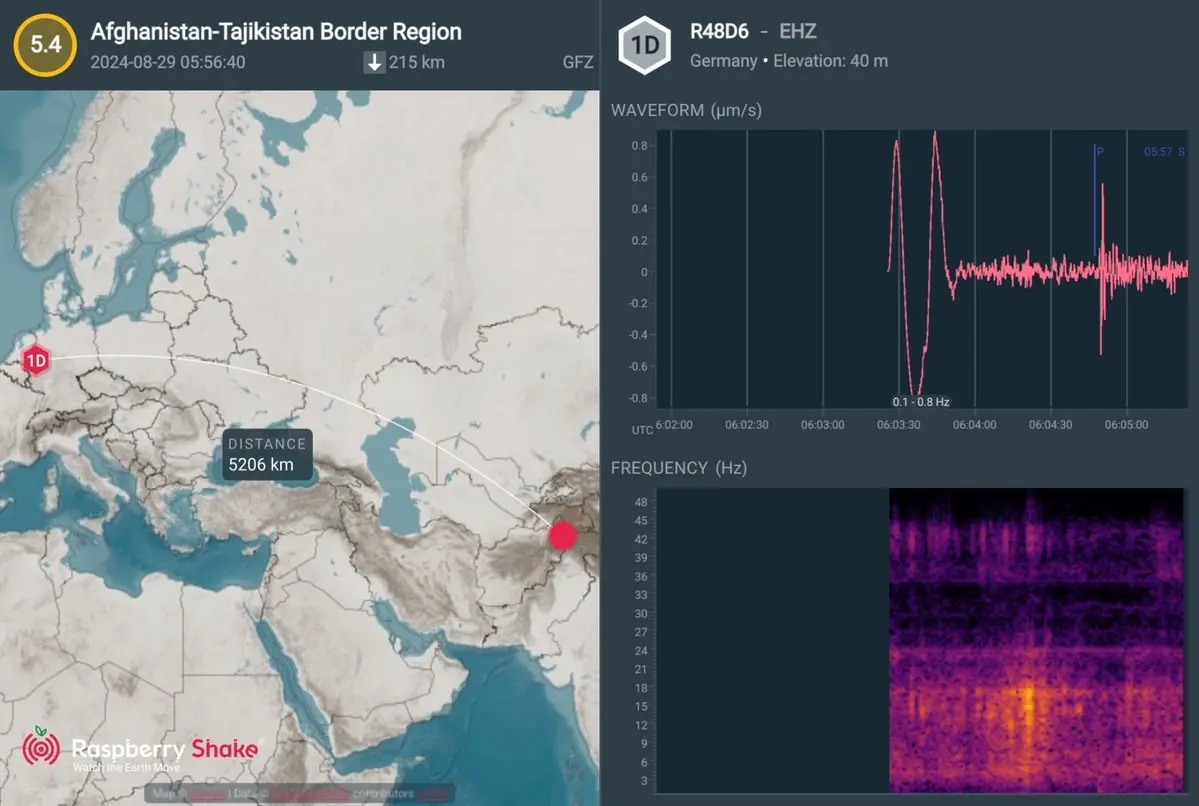Click the GFZ data source label
Image resolution: width=1199 pixels, height=806 pixels.
pos(578,62)
